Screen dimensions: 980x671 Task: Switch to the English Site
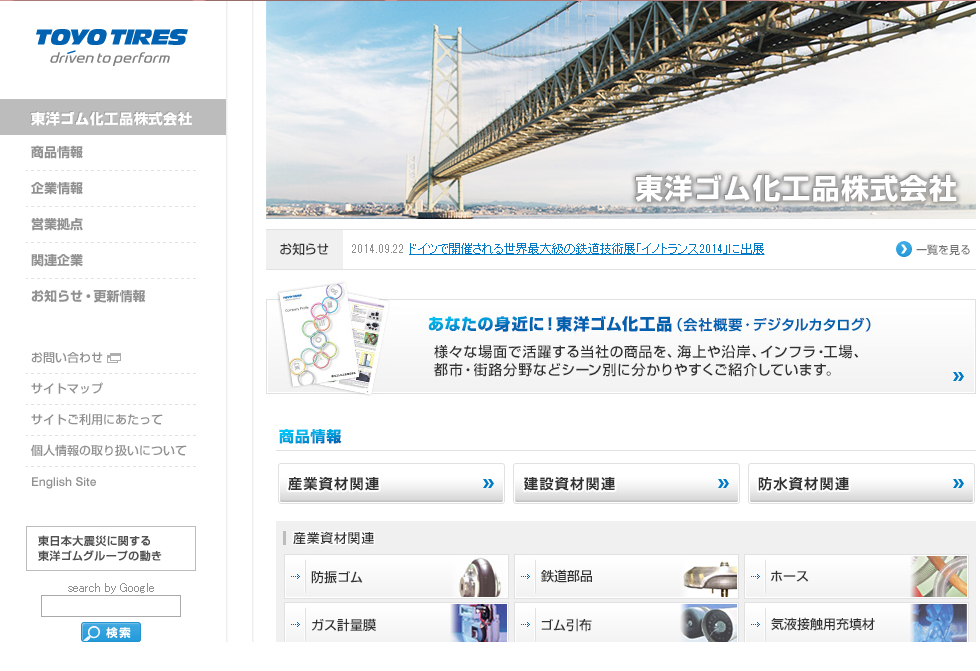(x=64, y=482)
